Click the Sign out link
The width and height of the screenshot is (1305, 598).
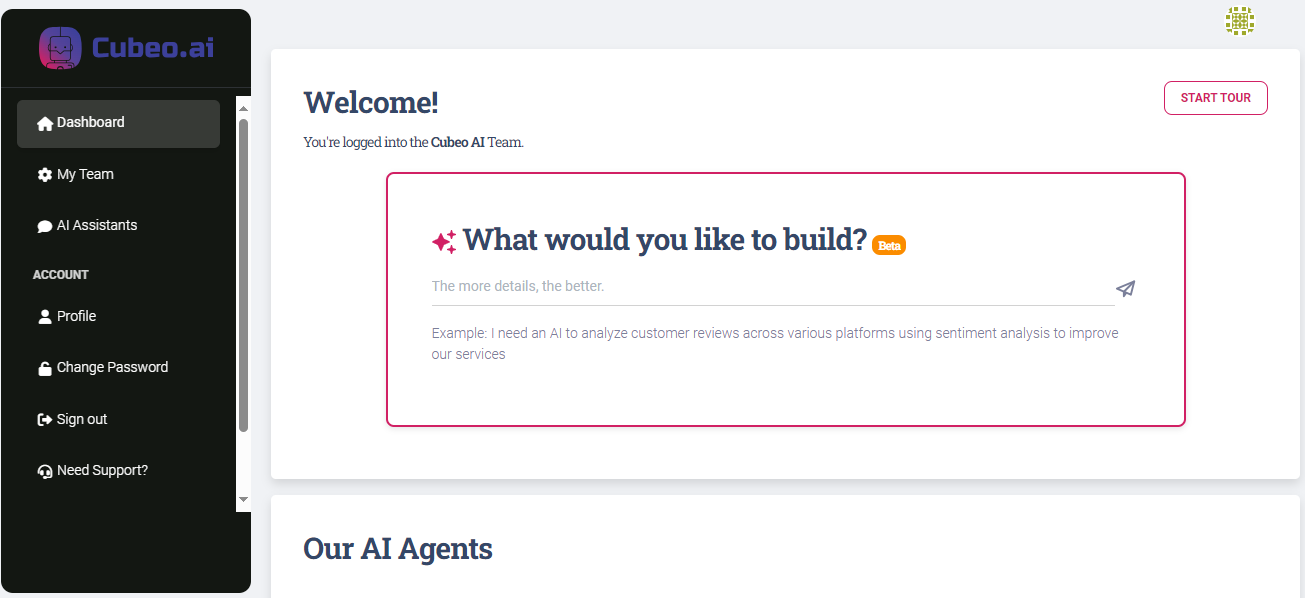point(82,419)
